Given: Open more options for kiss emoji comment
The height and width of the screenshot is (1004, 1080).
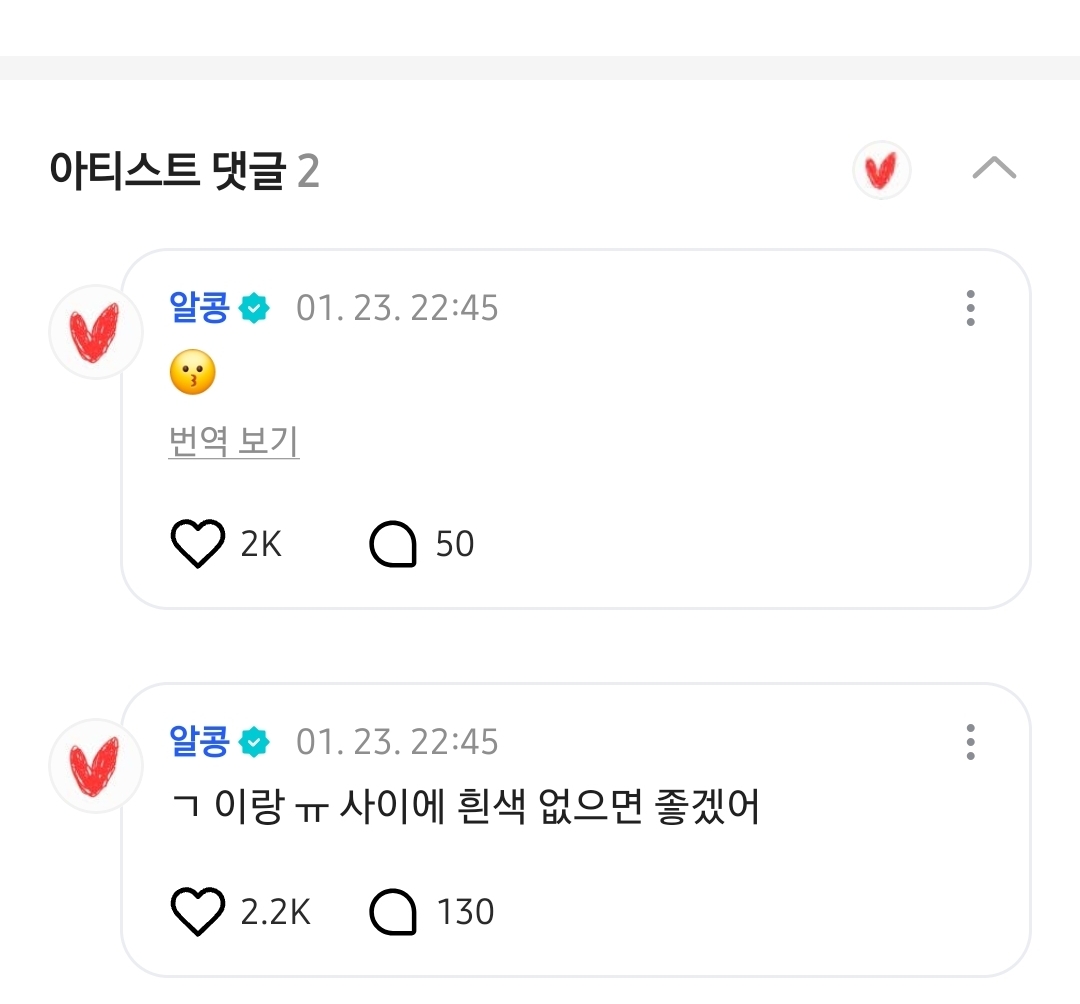Looking at the screenshot, I should (x=970, y=308).
